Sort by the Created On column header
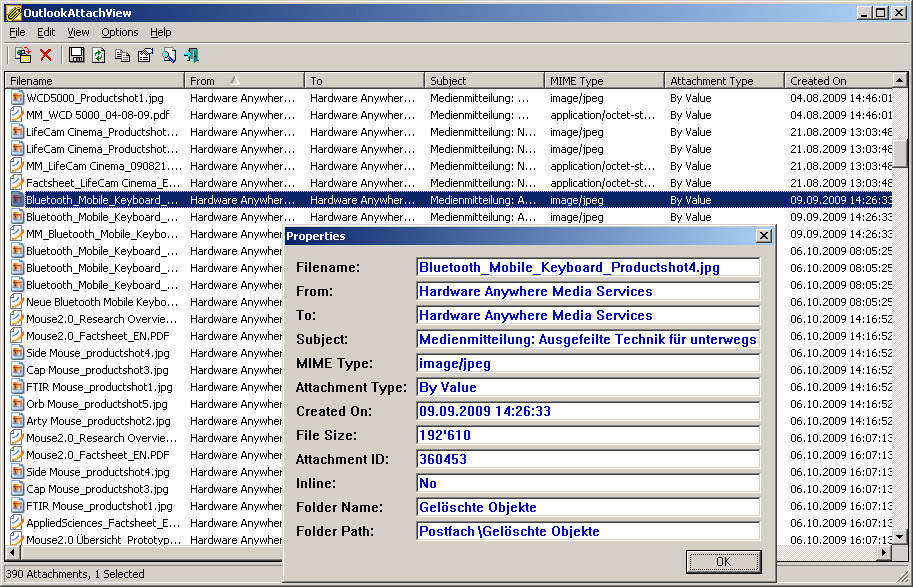This screenshot has width=913, height=587. [838, 80]
